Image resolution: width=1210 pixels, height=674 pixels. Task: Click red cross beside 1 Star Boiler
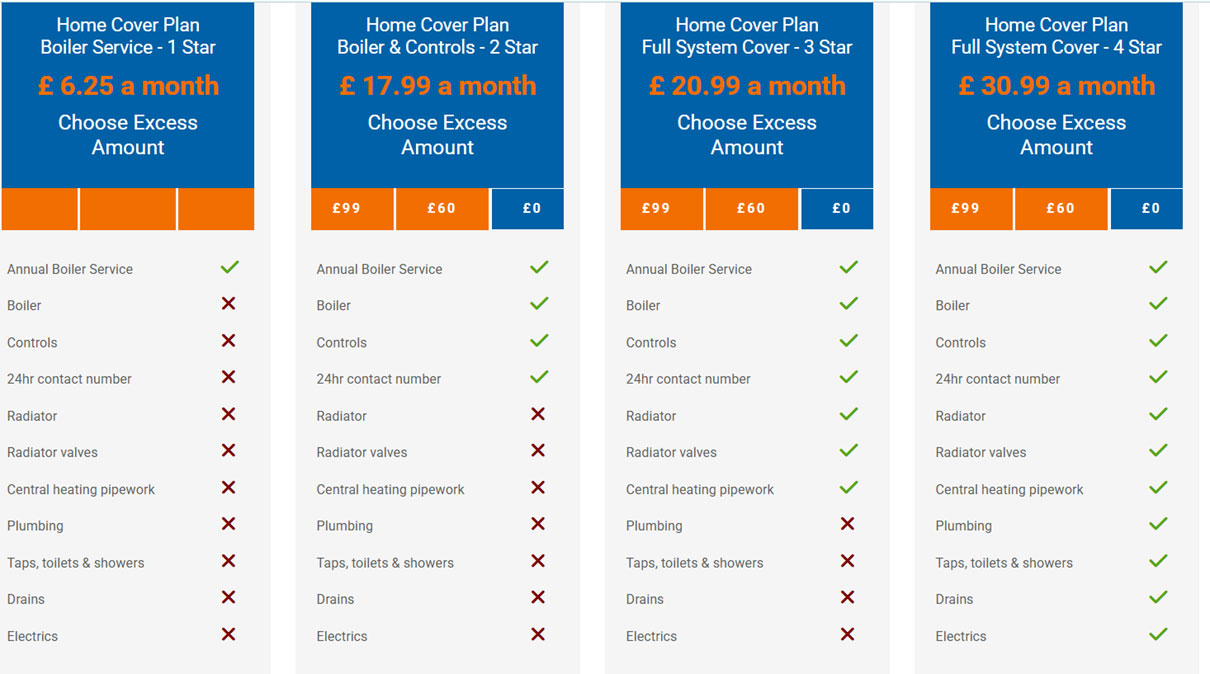click(229, 304)
